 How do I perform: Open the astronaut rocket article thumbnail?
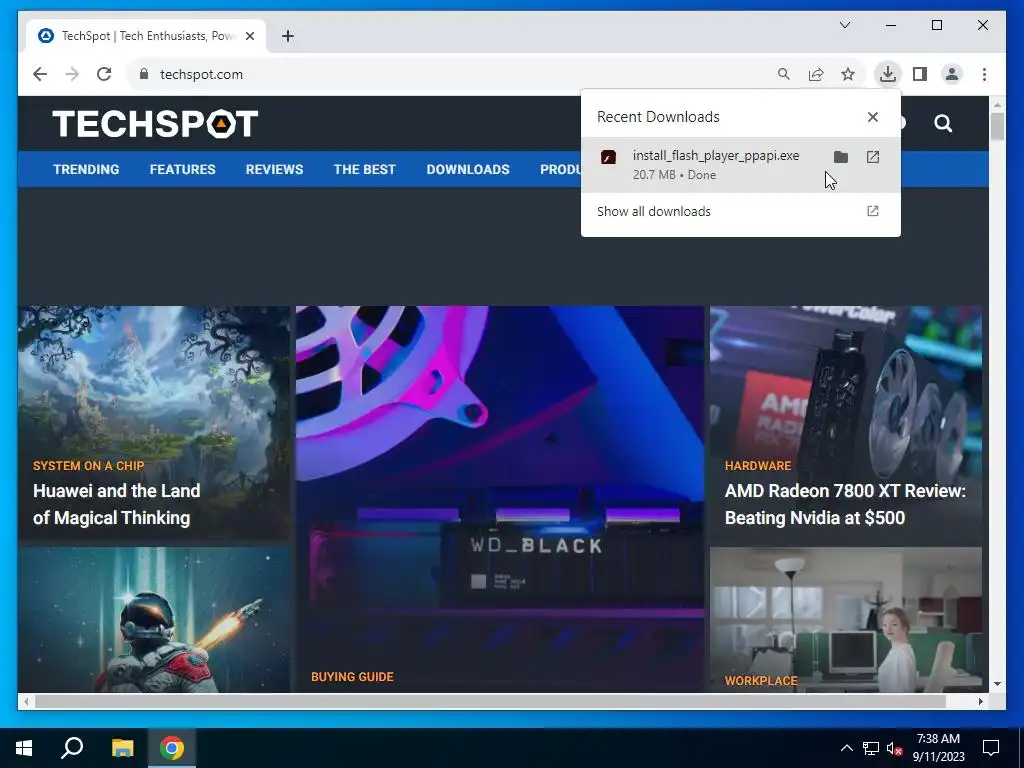click(153, 620)
